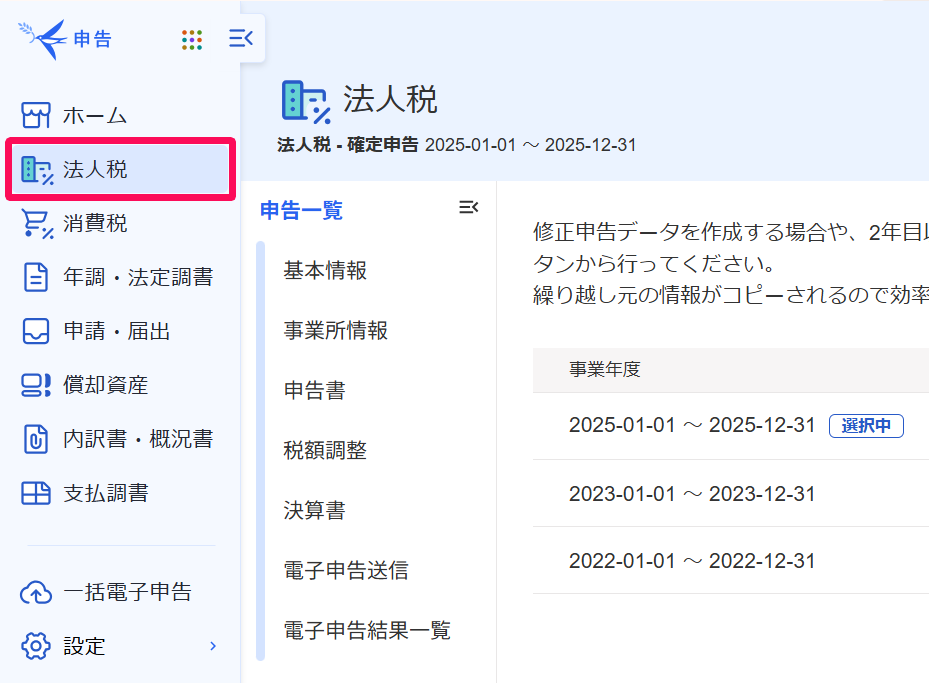Select the 2025-01-01 ～ 2025-12-31 table row
Viewport: 929px width, 683px height.
tap(731, 426)
